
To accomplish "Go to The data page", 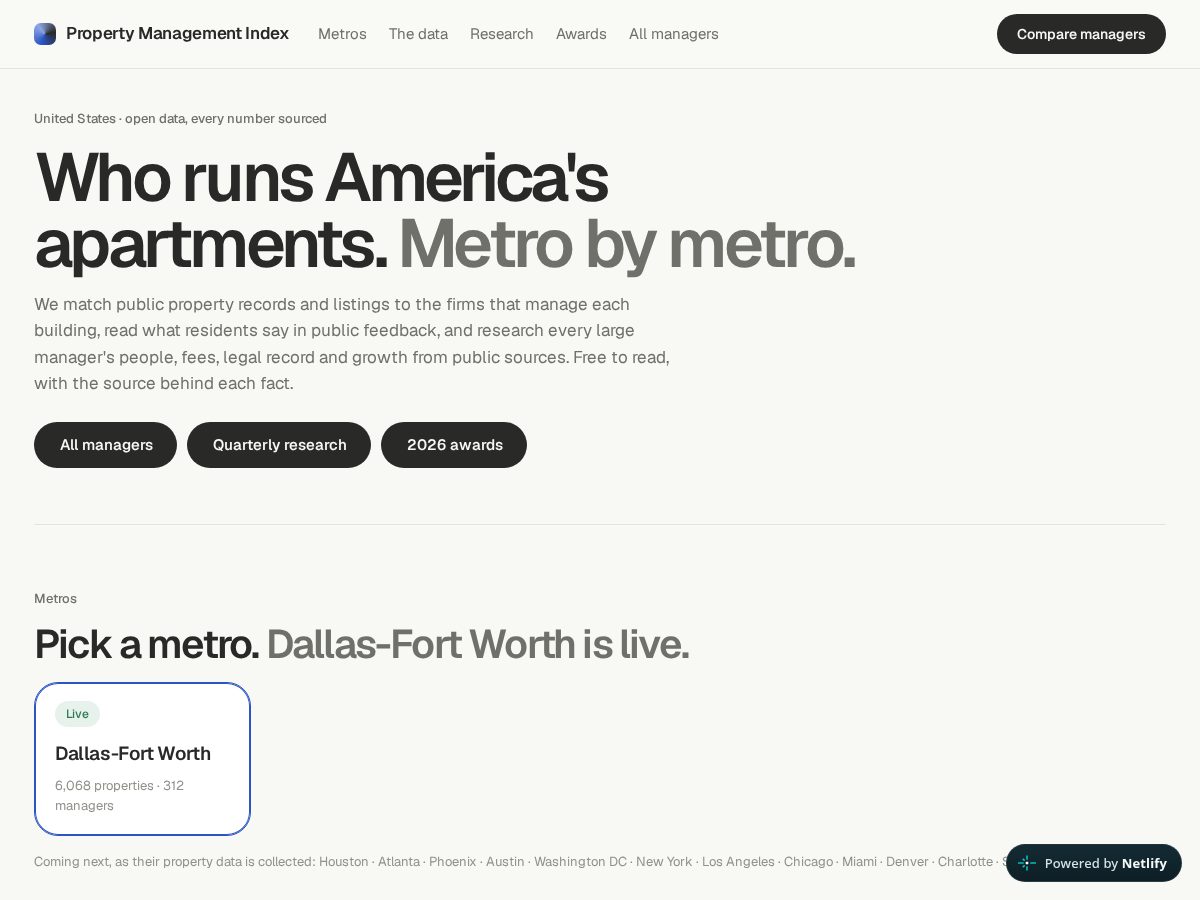I will click(418, 34).
